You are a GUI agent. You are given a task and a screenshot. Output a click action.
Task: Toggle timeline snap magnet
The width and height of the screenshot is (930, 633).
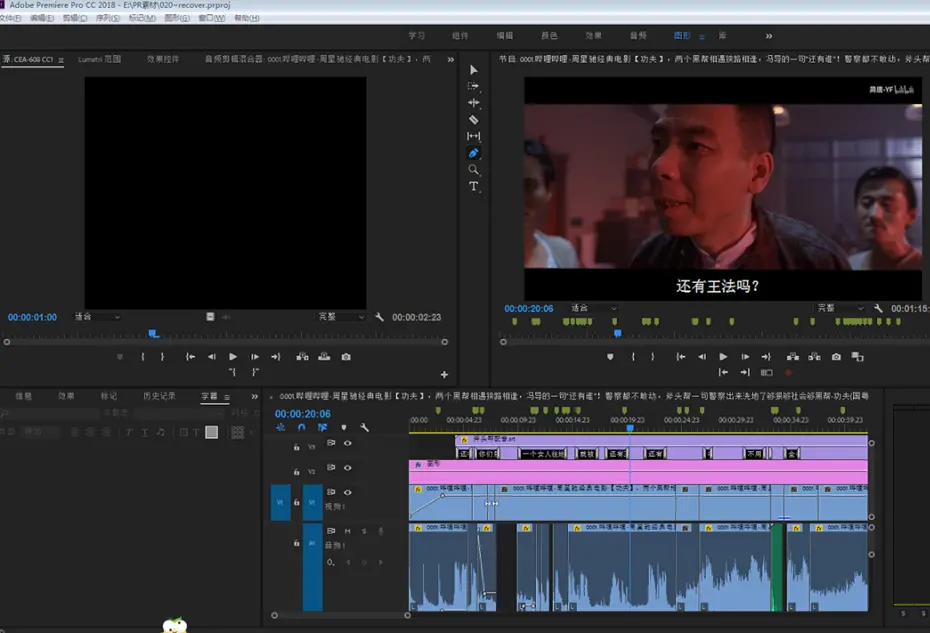[301, 427]
